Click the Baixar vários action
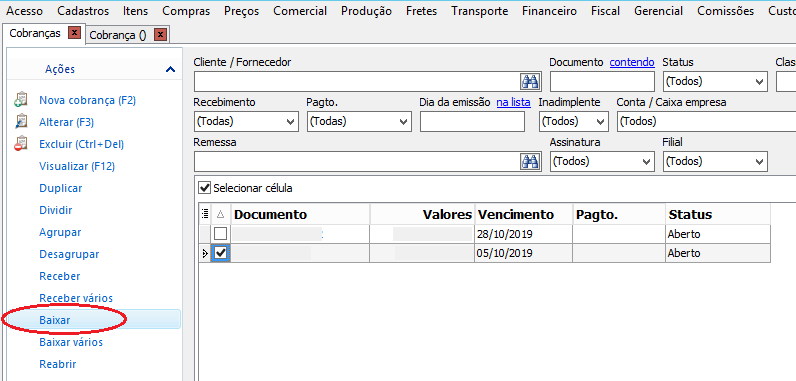This screenshot has width=796, height=381. [71, 342]
